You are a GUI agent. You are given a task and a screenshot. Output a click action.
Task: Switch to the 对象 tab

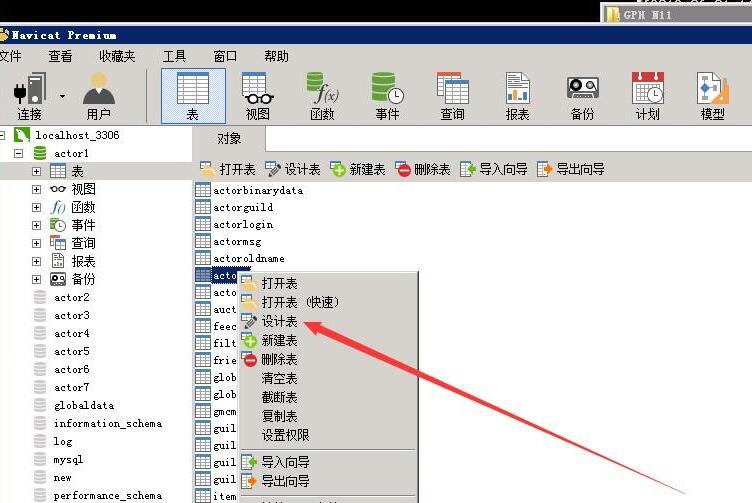(229, 138)
